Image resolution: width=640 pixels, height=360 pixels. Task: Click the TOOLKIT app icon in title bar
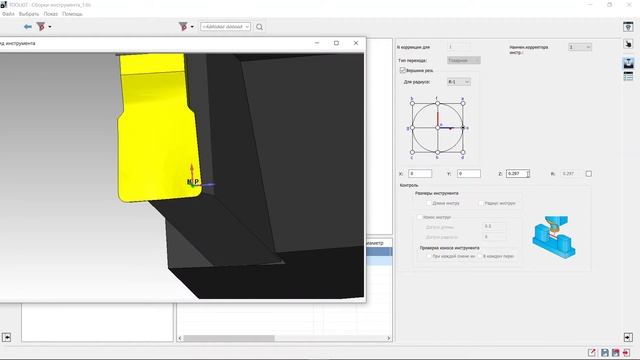coord(4,4)
